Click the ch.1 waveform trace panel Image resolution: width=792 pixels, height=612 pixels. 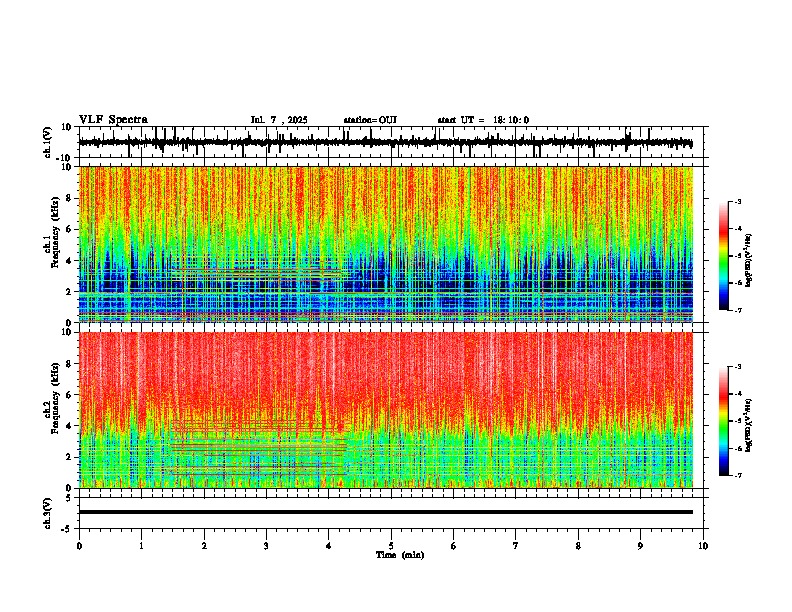coord(391,142)
